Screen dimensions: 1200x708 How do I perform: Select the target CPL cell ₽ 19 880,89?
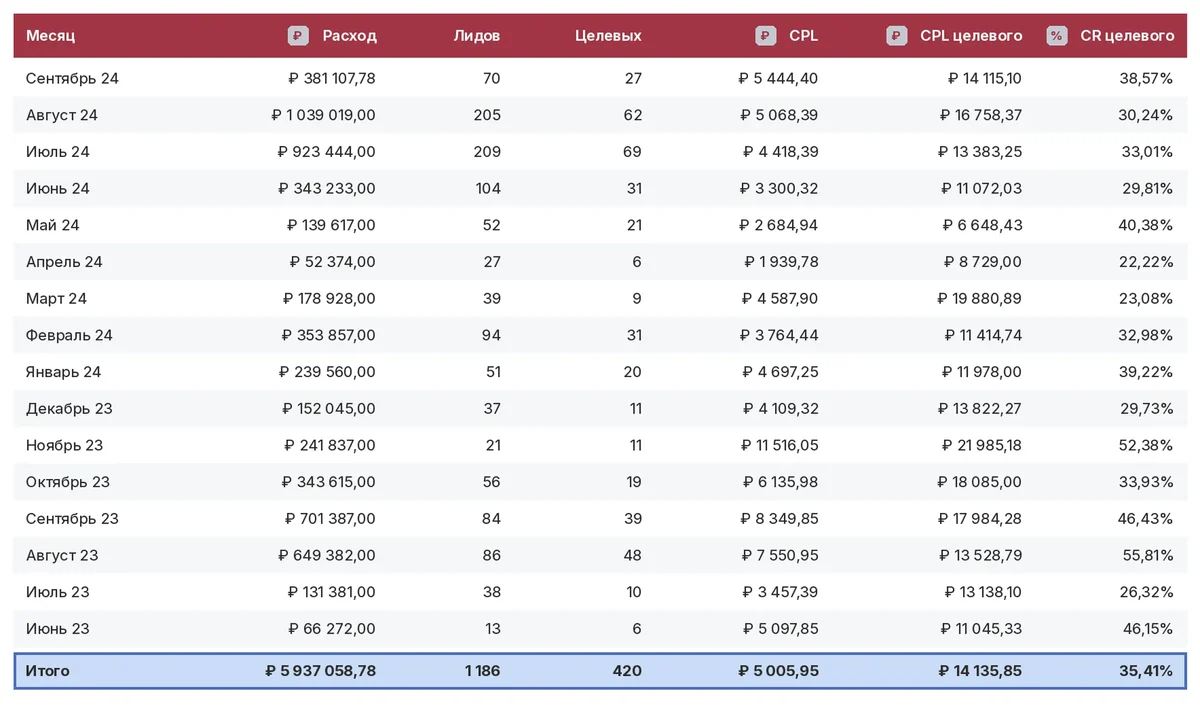point(980,299)
